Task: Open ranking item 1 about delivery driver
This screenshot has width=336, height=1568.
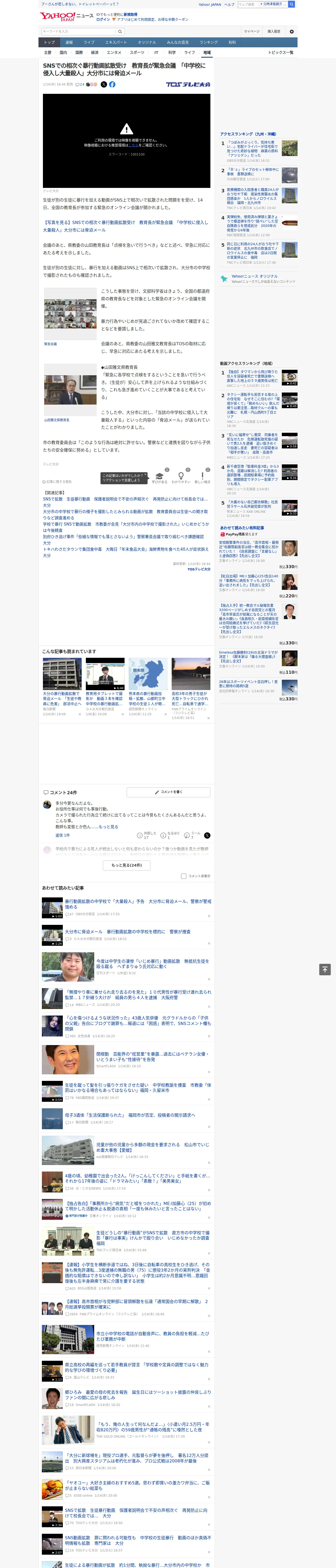Action: click(x=253, y=150)
